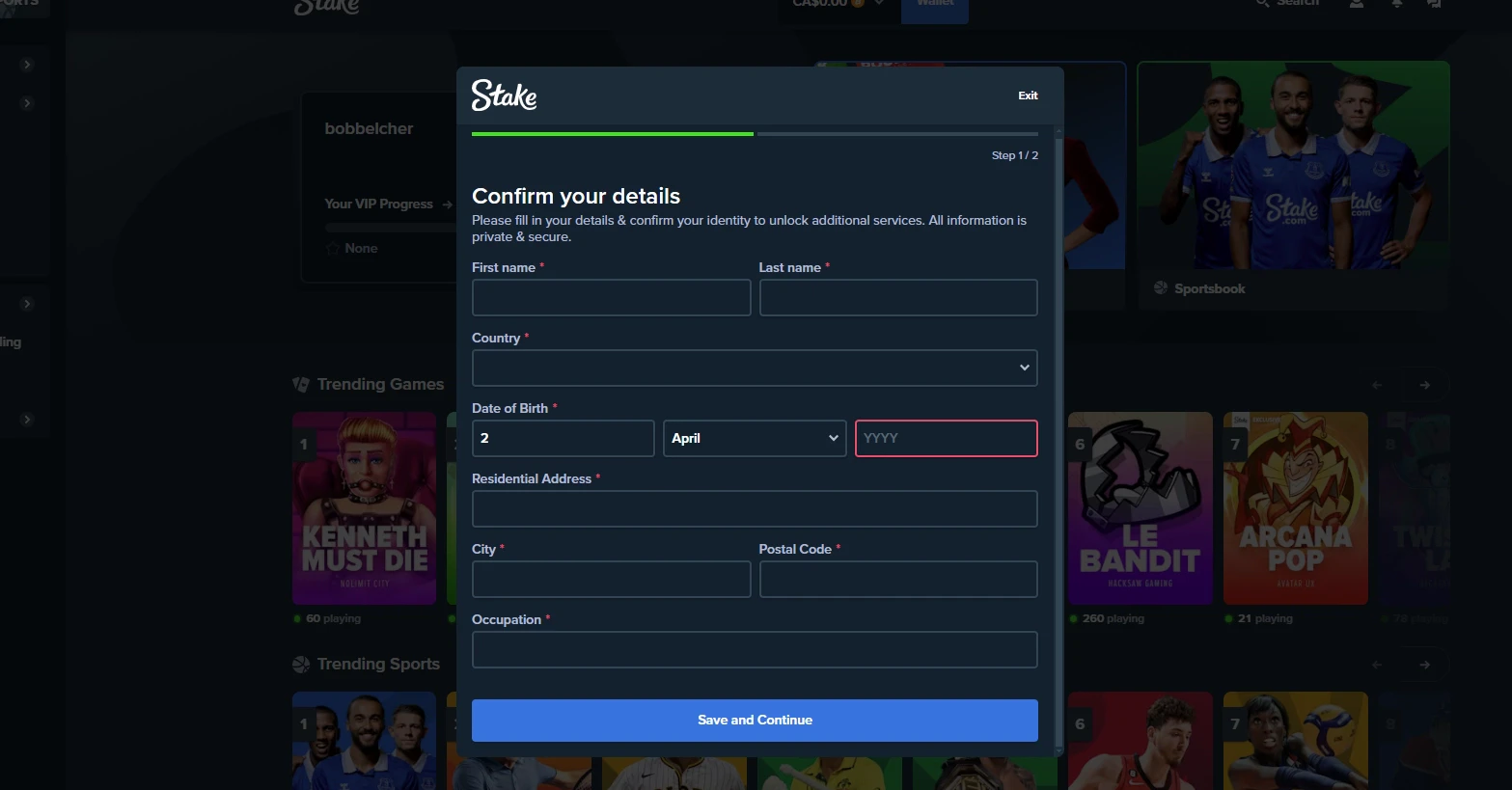Click the Step 1 / 2 text
Viewport: 1512px width, 790px height.
click(x=1015, y=155)
